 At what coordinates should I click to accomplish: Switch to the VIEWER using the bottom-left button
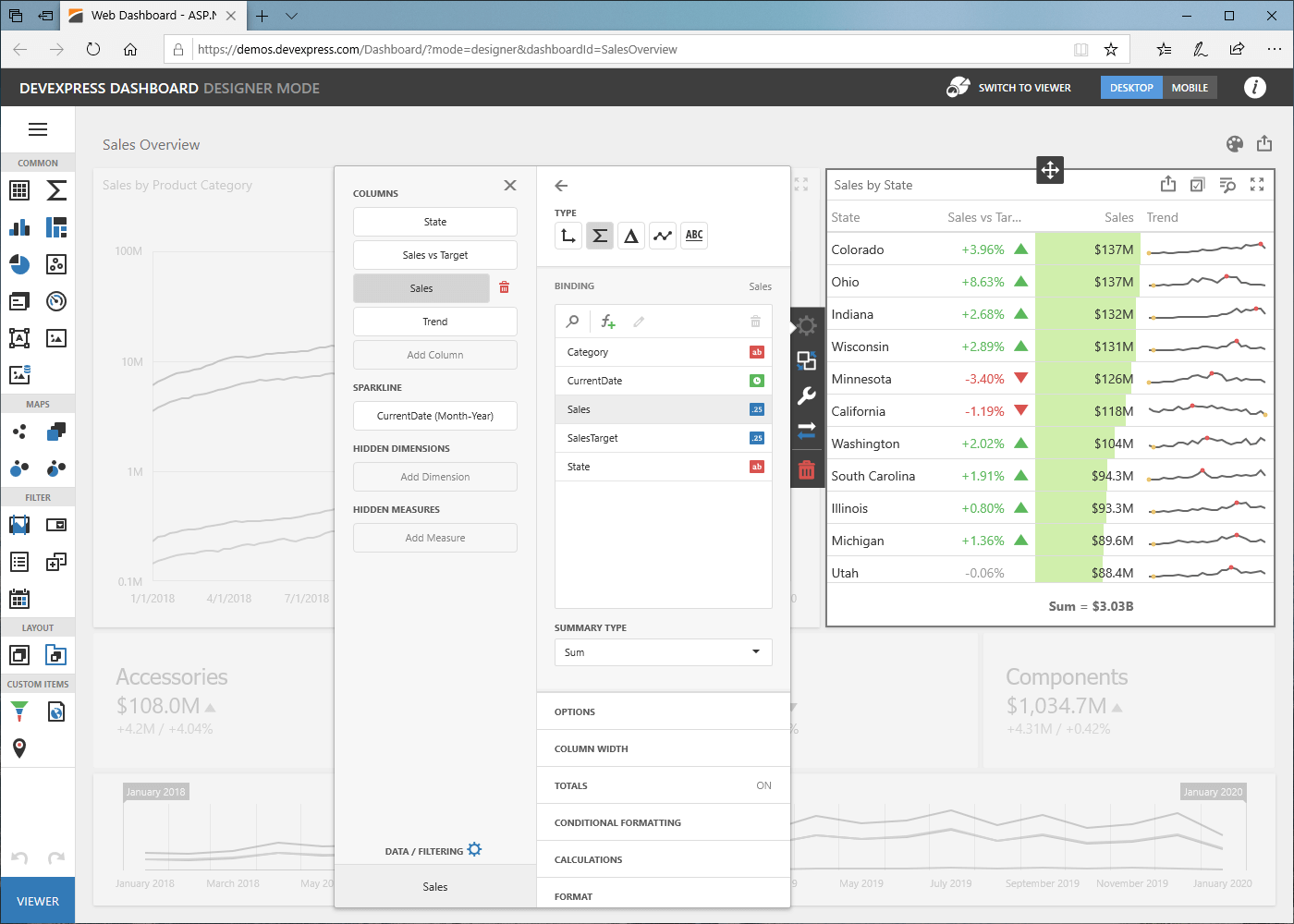point(37,900)
